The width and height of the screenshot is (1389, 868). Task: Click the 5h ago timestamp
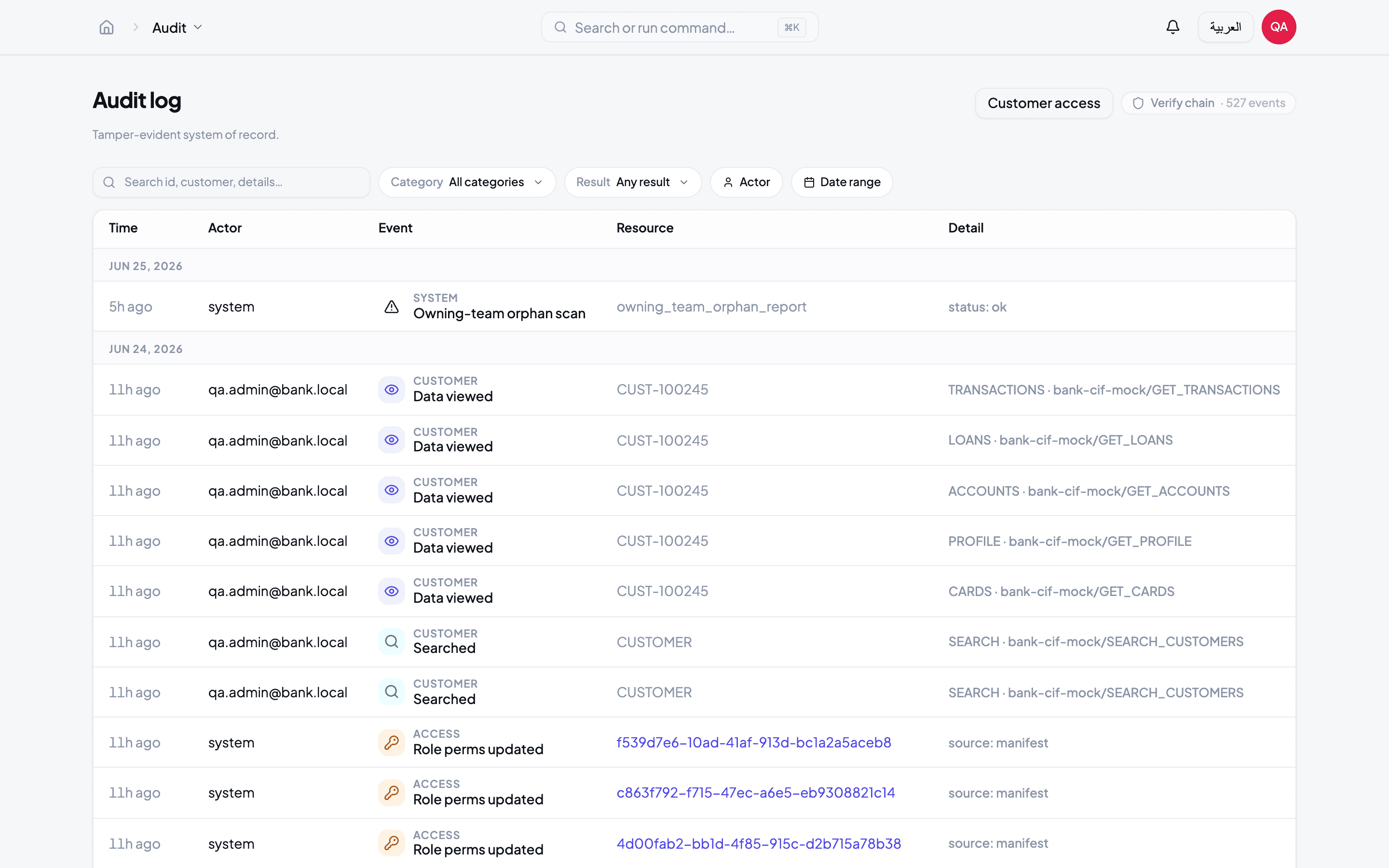coord(130,307)
